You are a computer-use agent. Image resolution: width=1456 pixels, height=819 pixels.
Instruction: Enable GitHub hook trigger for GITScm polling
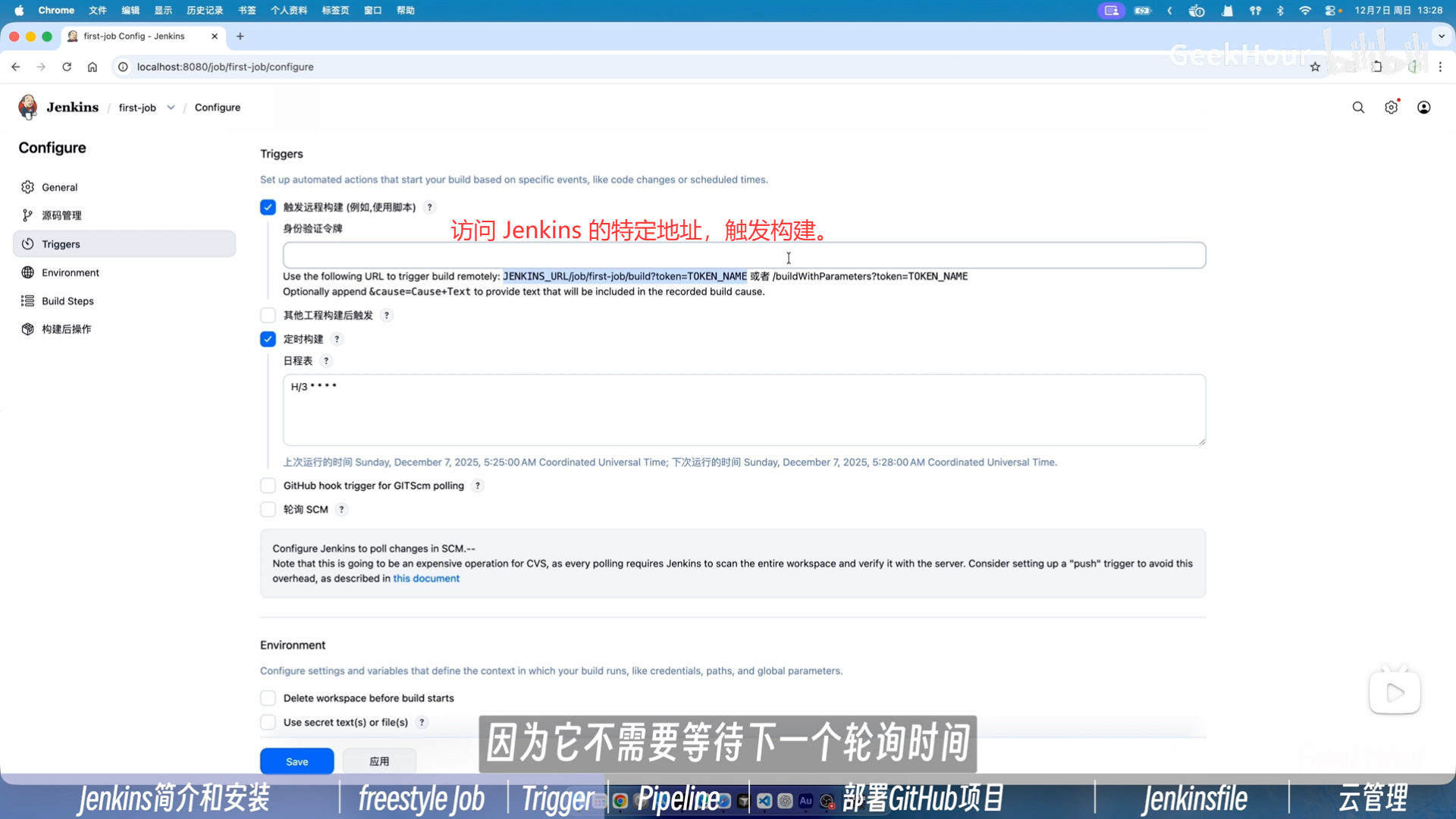pyautogui.click(x=268, y=485)
